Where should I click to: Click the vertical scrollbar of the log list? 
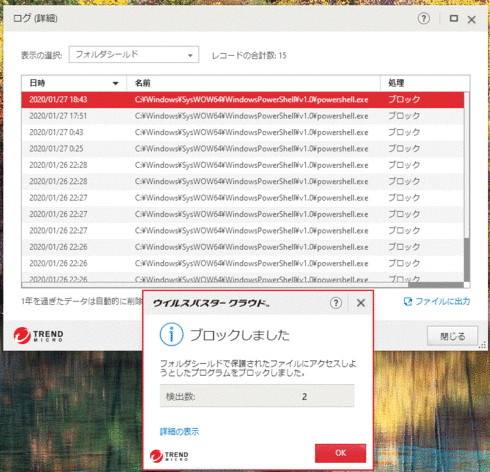[x=467, y=260]
